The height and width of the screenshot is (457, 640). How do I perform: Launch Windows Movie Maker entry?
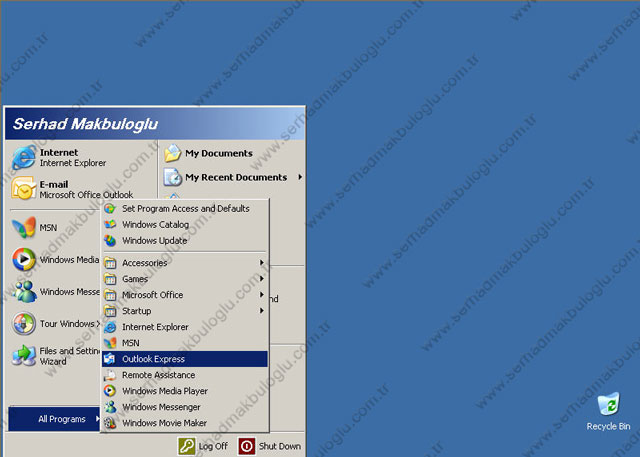coord(185,423)
